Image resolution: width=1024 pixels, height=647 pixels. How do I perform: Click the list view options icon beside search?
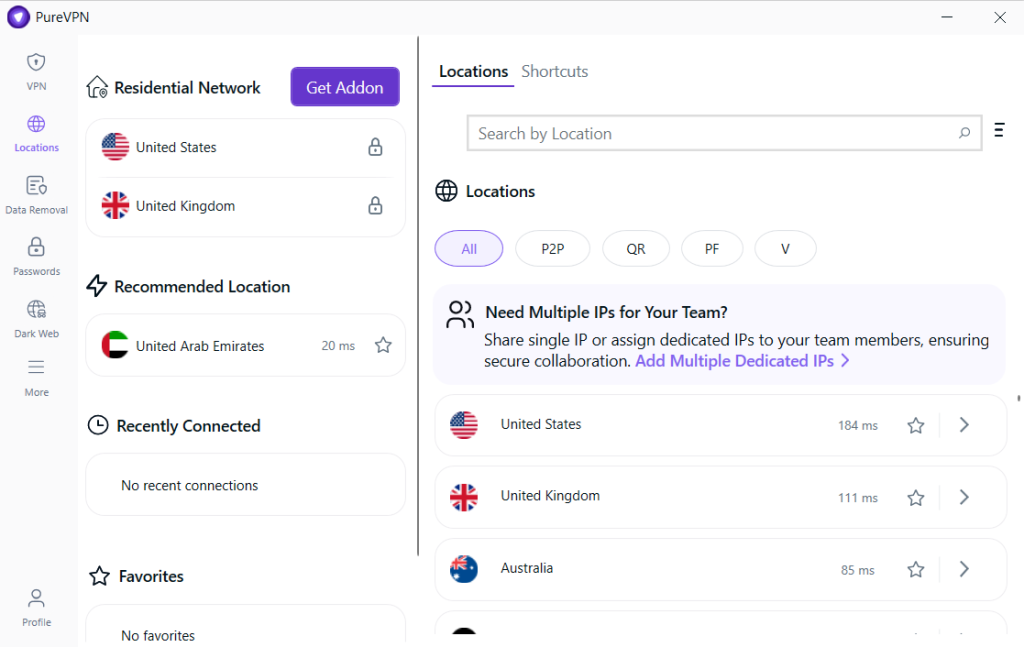click(999, 131)
